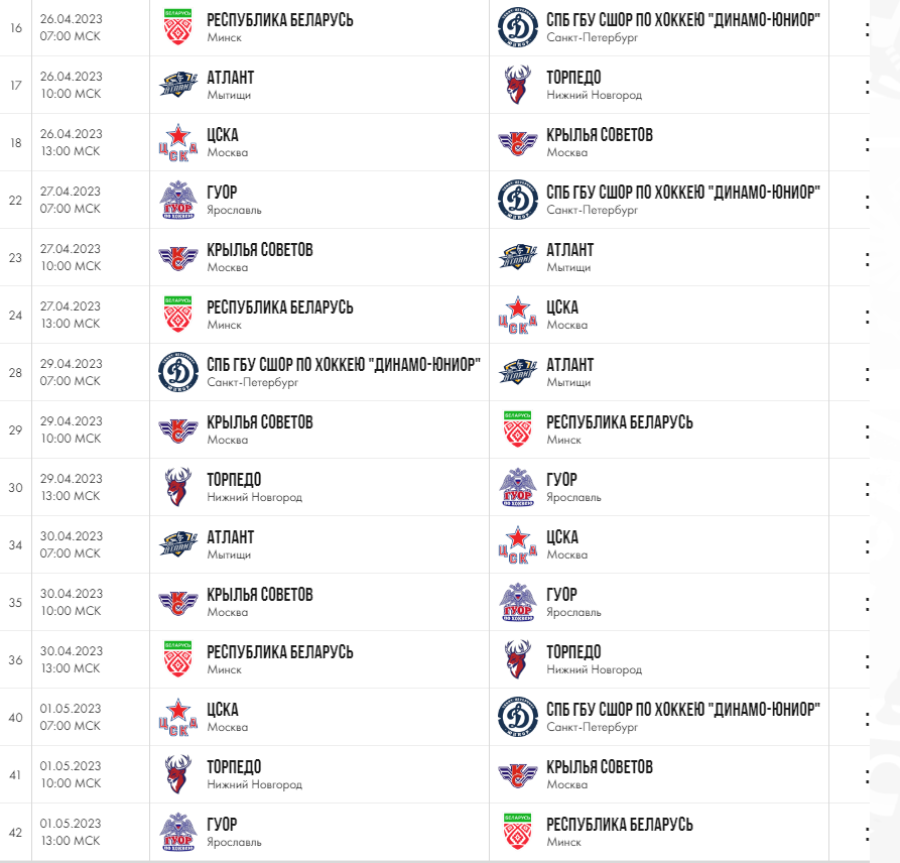
Task: Click the CSKA star logo in match 18
Action: (178, 143)
